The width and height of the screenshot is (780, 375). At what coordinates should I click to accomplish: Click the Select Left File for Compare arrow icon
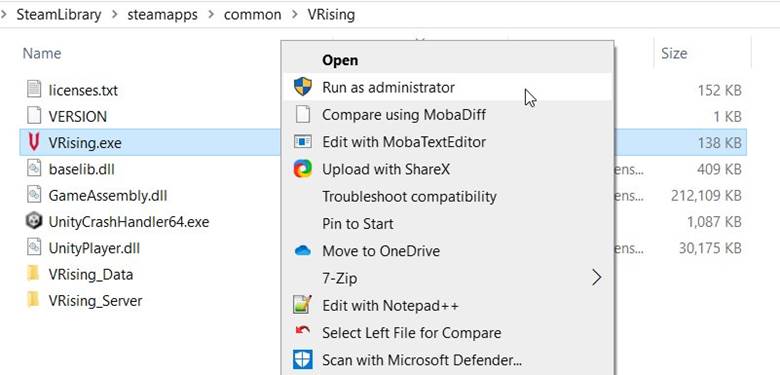302,330
